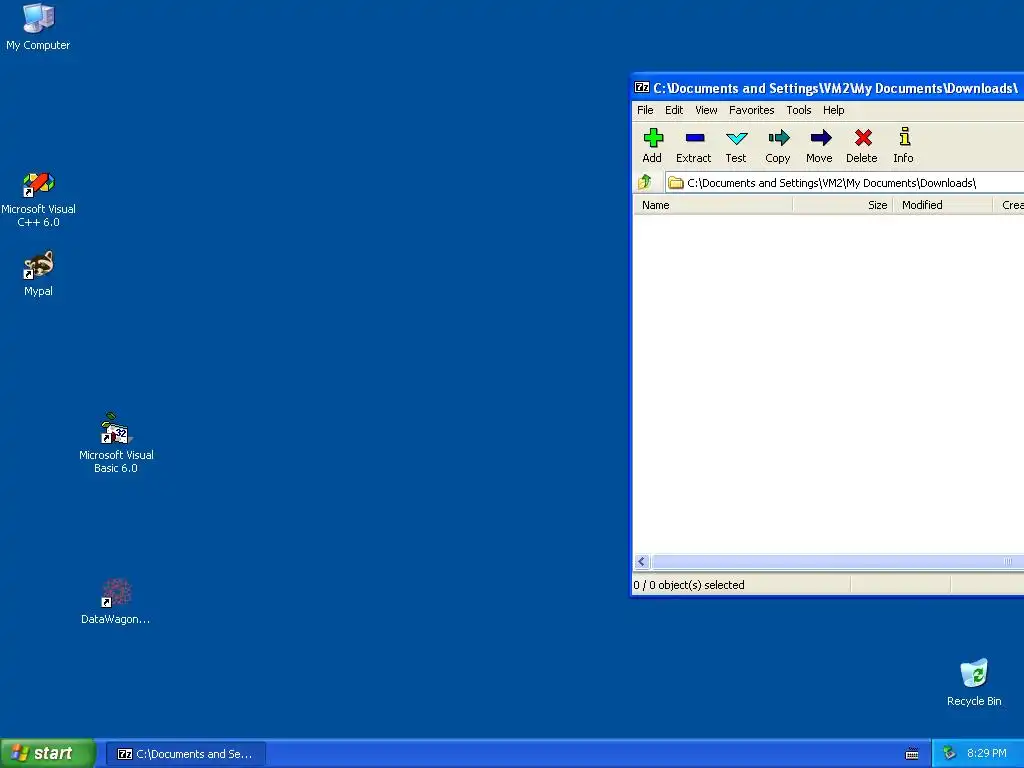This screenshot has width=1024, height=768.
Task: Open the Windows start menu
Action: 47,753
